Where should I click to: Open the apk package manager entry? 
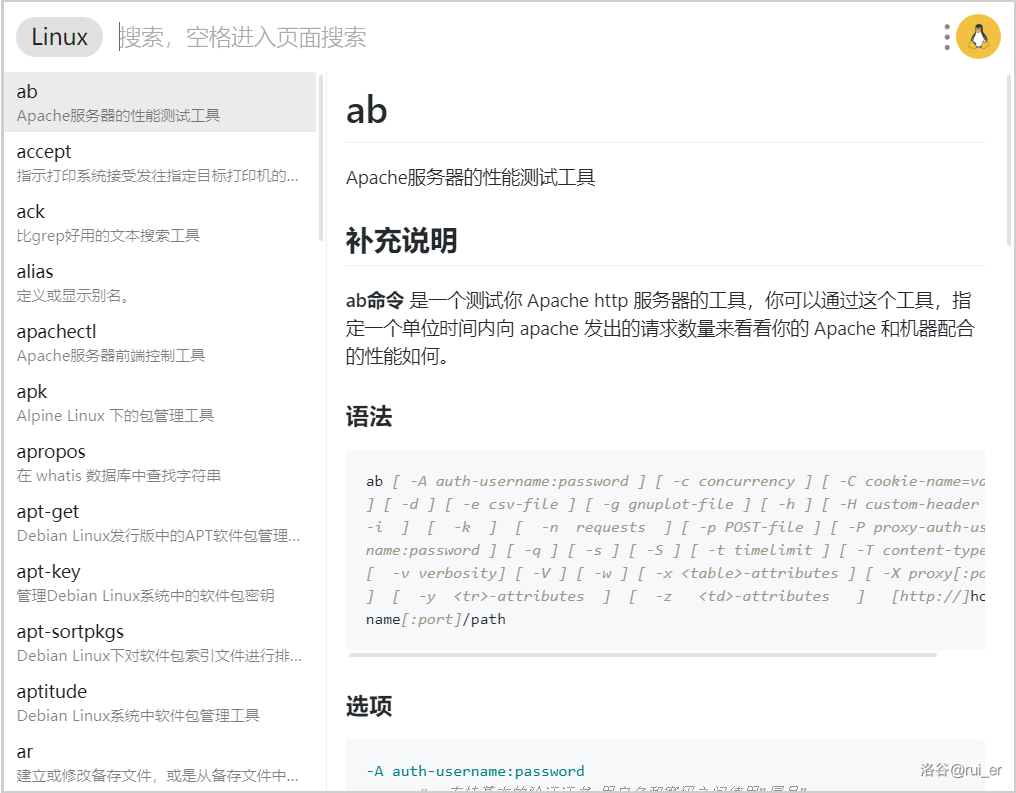pos(160,402)
